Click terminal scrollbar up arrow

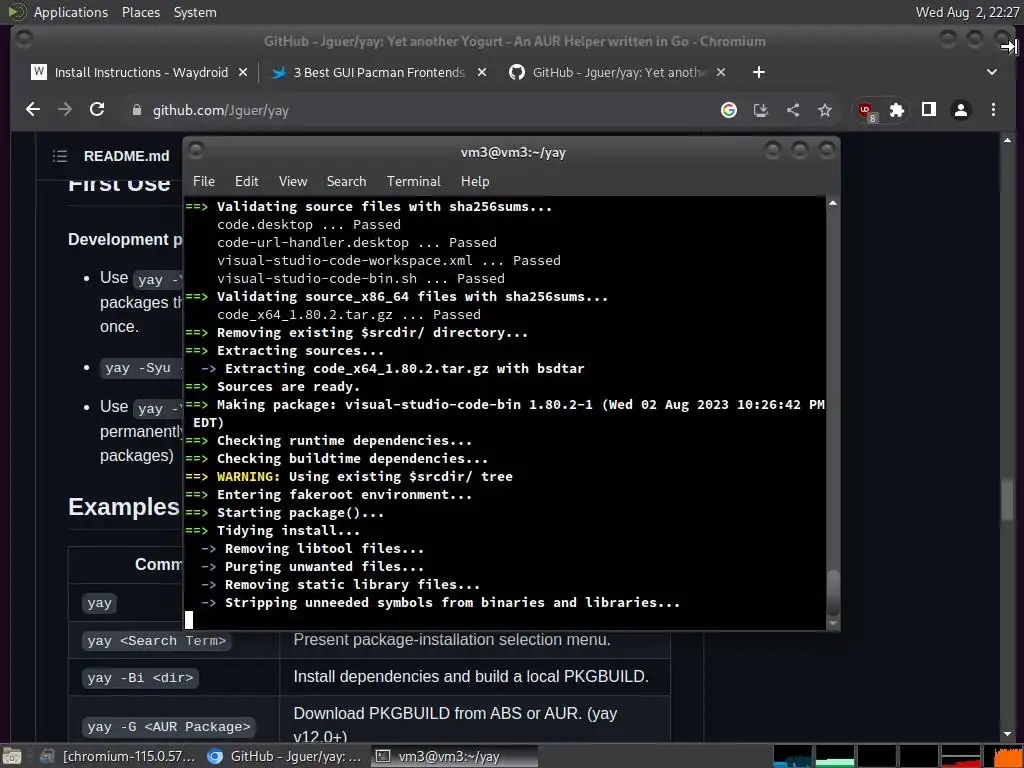pos(833,203)
